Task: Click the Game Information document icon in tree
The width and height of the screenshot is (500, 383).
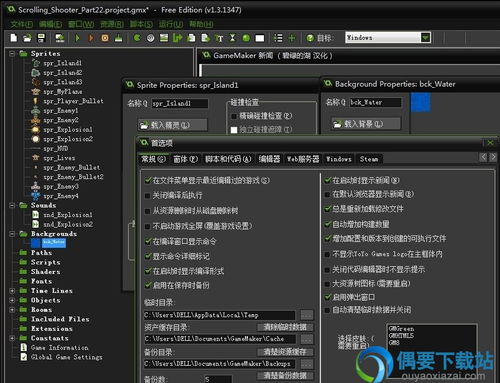Action: (x=24, y=347)
